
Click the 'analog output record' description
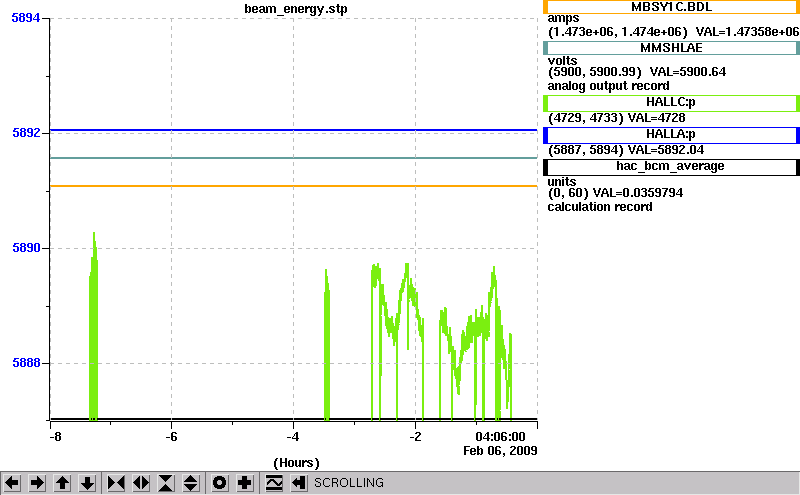coord(608,86)
